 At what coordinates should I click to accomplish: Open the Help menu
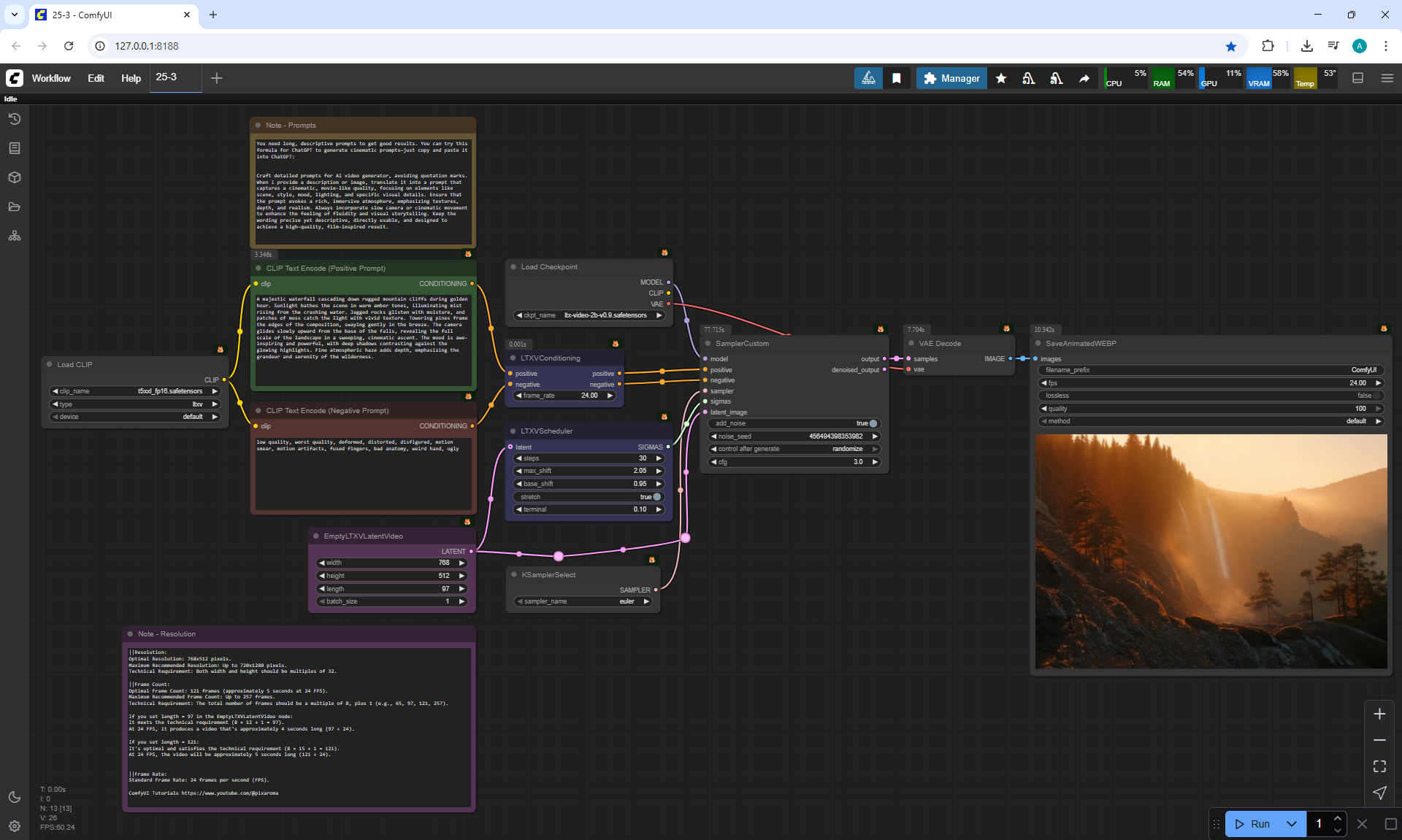[x=131, y=78]
